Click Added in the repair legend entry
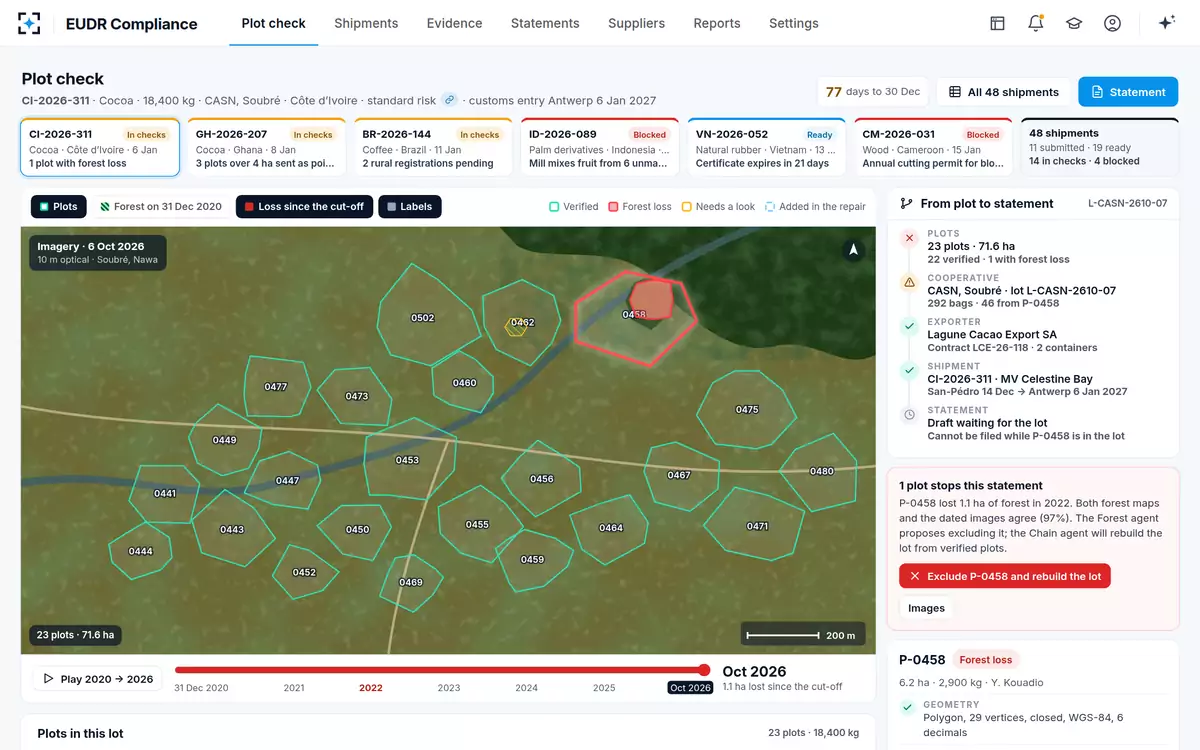The image size is (1200, 750). [815, 207]
